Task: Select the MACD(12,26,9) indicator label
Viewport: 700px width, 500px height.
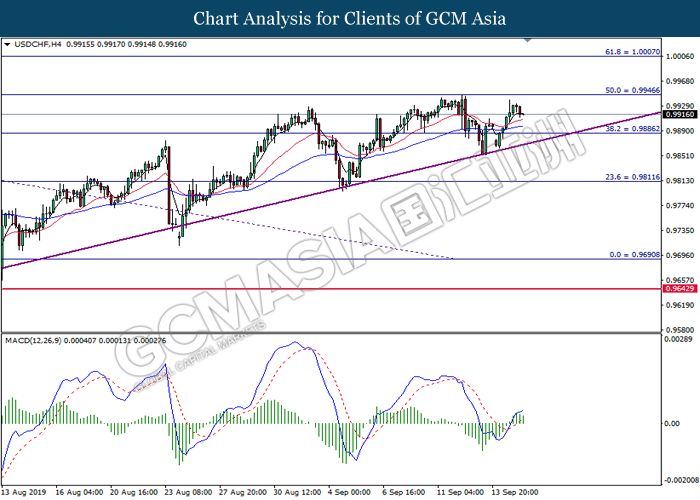Action: tap(33, 341)
